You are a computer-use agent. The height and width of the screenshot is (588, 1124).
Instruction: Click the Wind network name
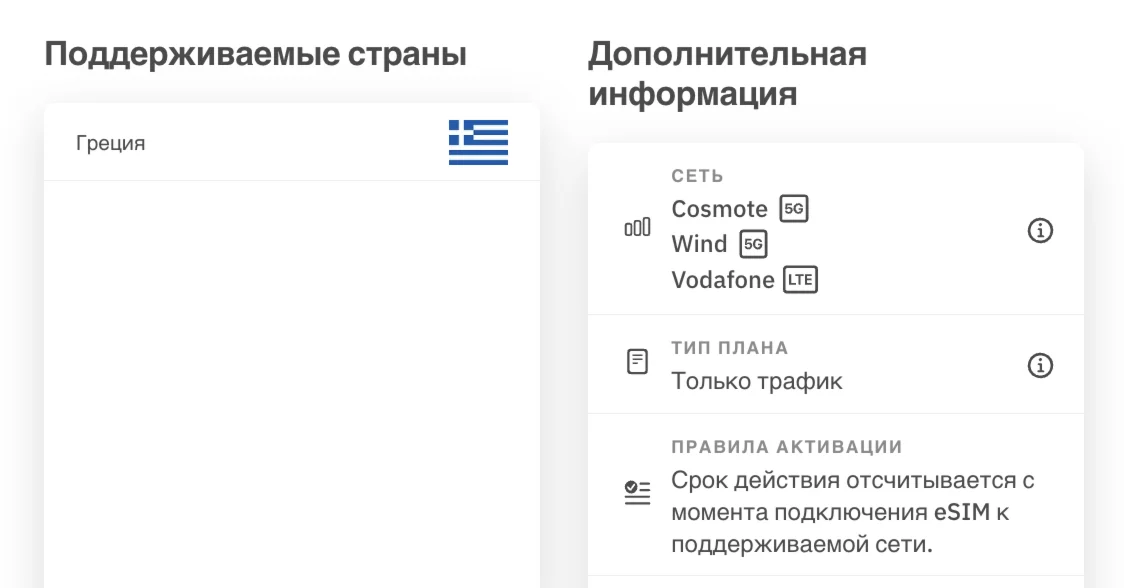pos(699,244)
